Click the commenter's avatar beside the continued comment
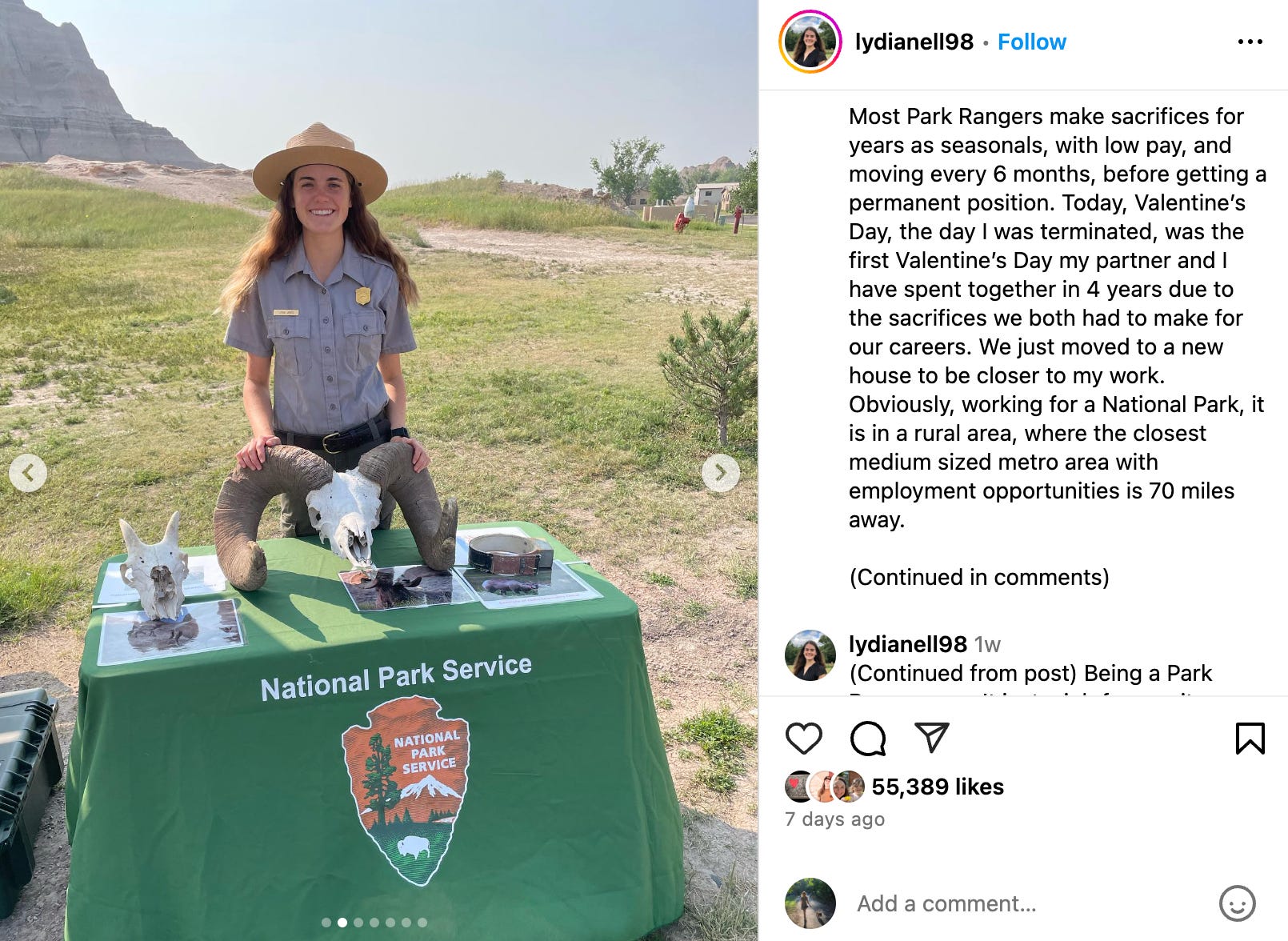The width and height of the screenshot is (1288, 941). [810, 655]
